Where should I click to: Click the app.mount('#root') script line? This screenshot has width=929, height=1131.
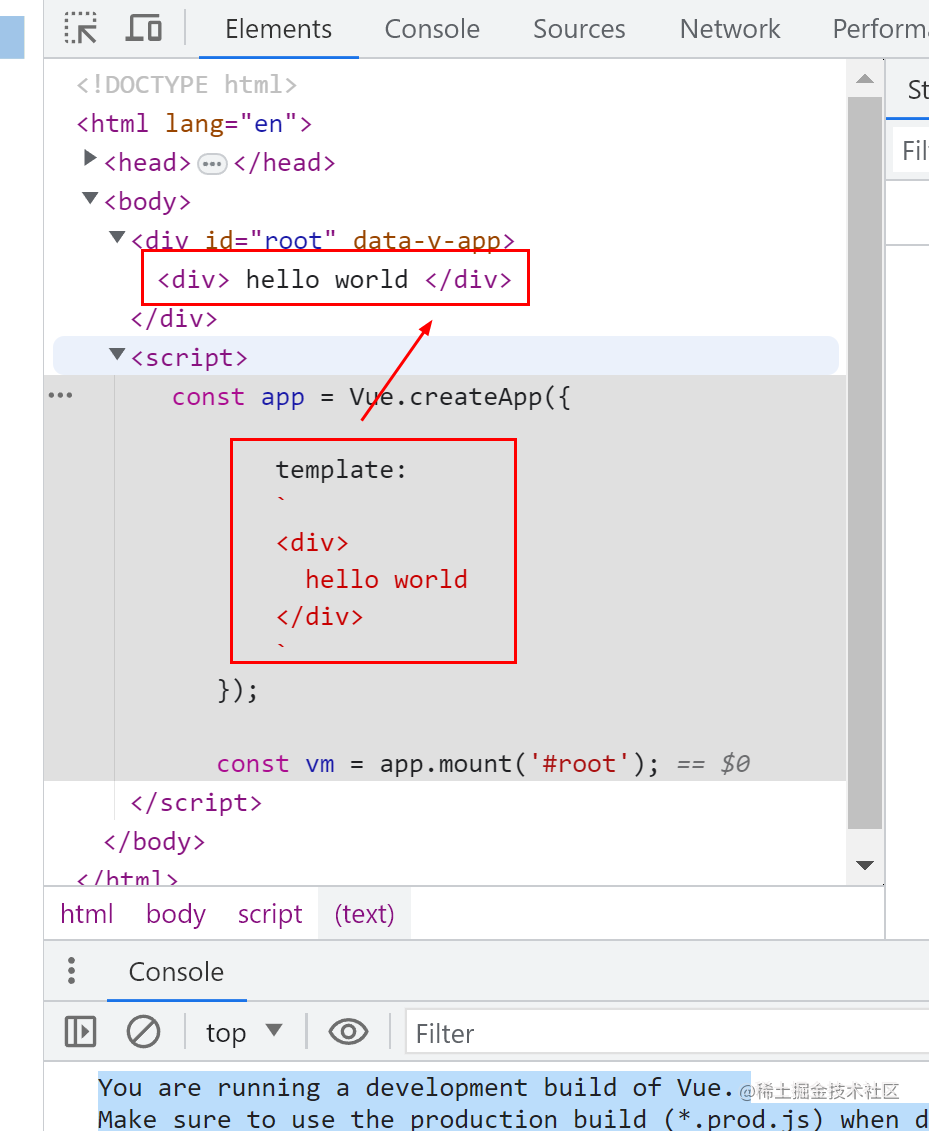coord(439,763)
